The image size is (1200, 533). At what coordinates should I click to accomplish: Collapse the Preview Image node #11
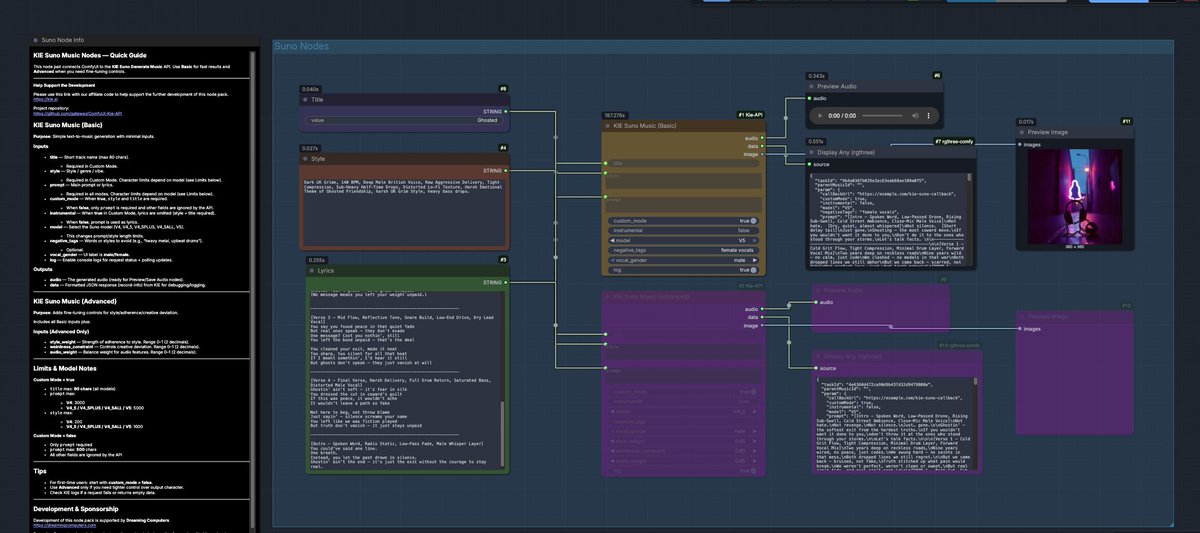point(1022,132)
